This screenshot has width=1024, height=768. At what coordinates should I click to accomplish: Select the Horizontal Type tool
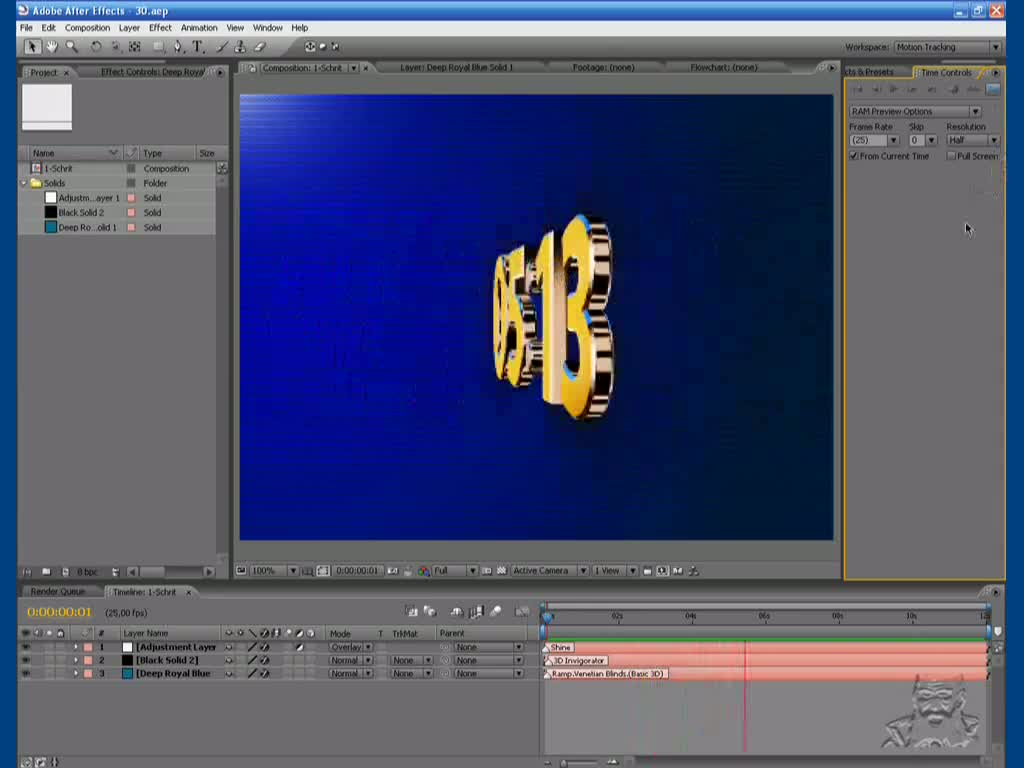(198, 47)
